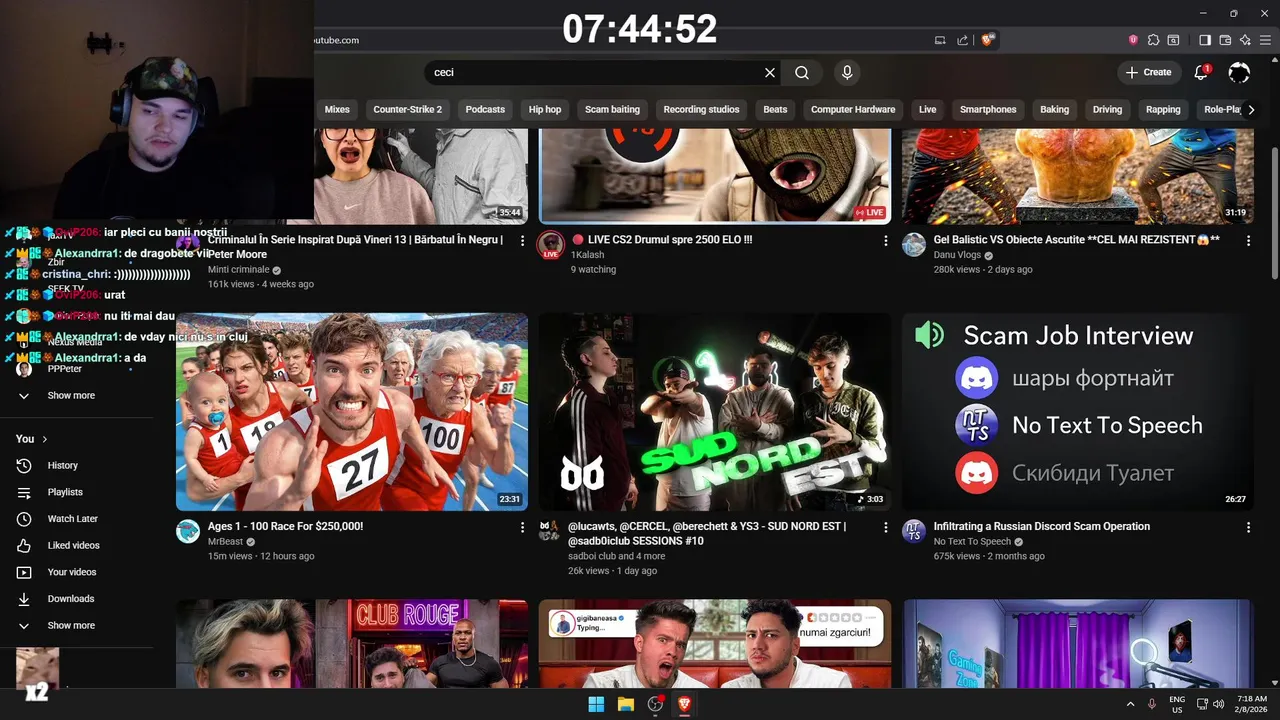Click the 1Kalash live channel avatar
Viewport: 1280px width, 720px height.
pos(550,245)
